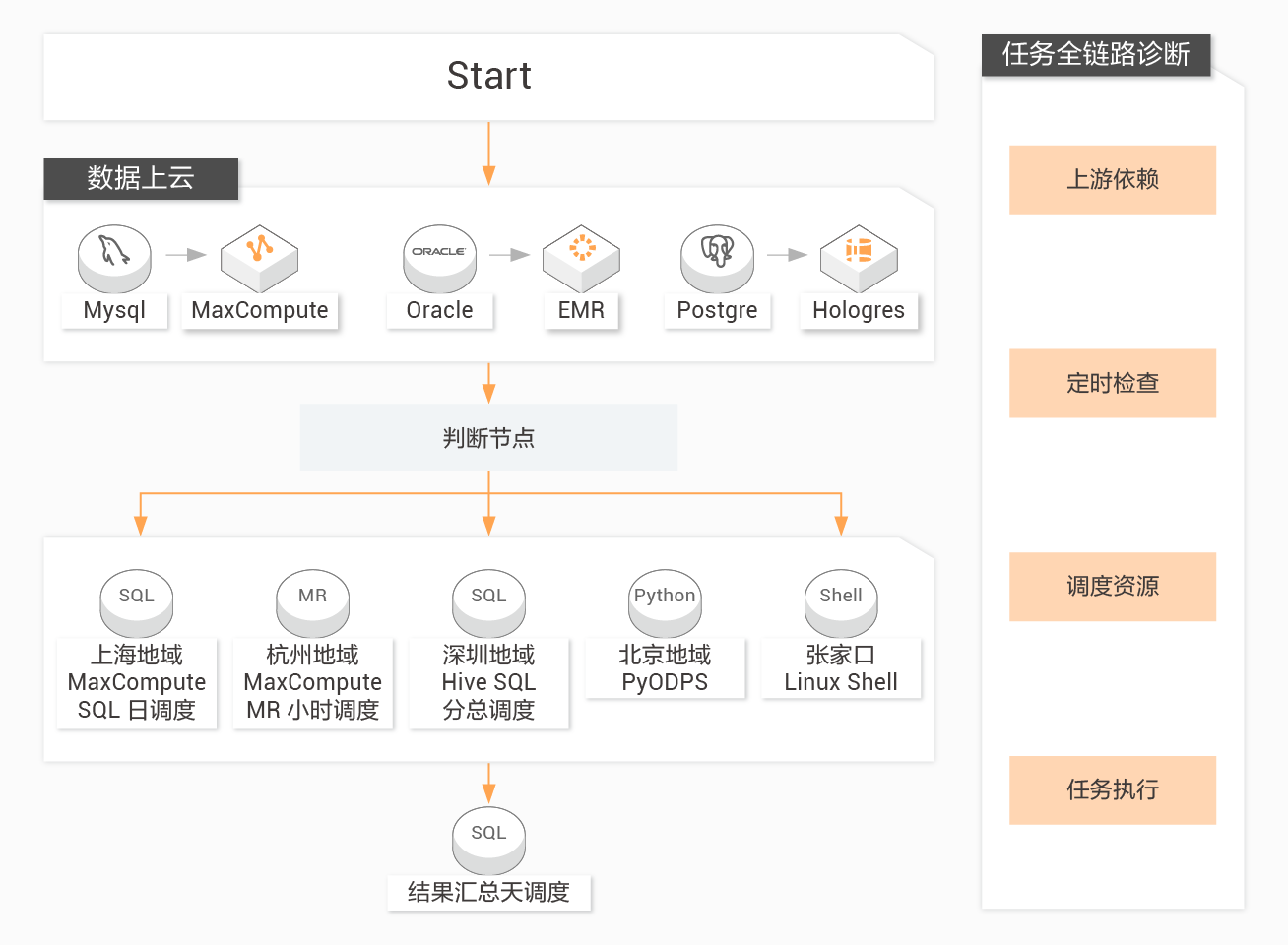The width and height of the screenshot is (1288, 945).
Task: Select the MaxCompute cube icon
Action: click(259, 258)
